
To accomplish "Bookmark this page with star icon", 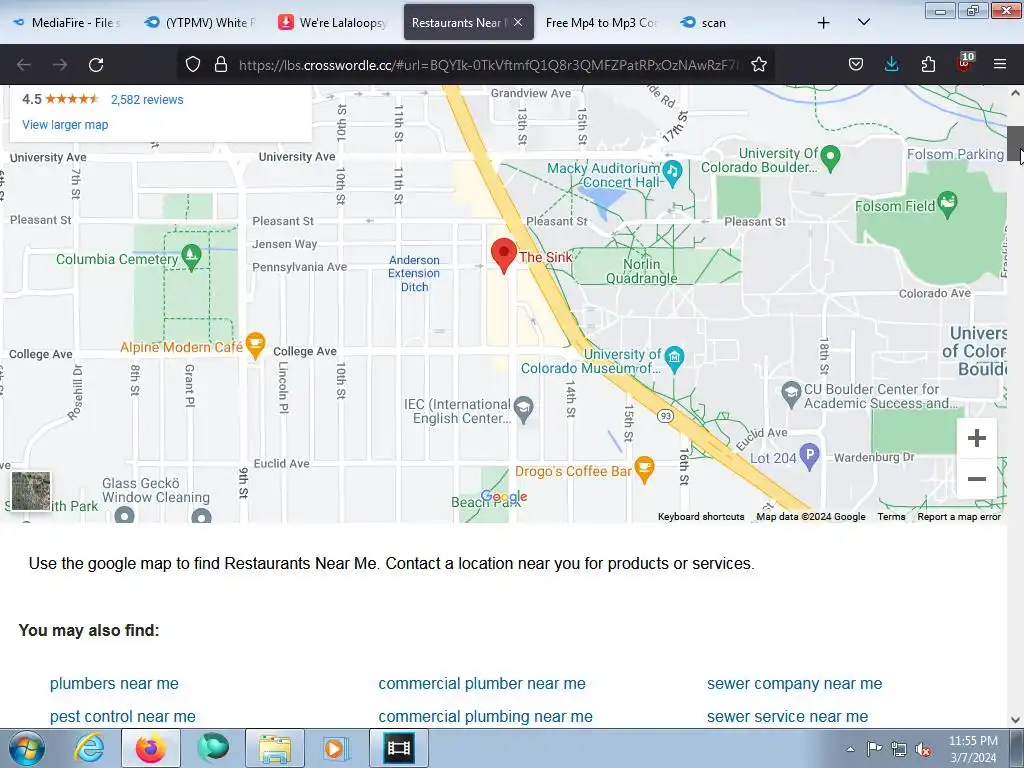I will pos(758,65).
